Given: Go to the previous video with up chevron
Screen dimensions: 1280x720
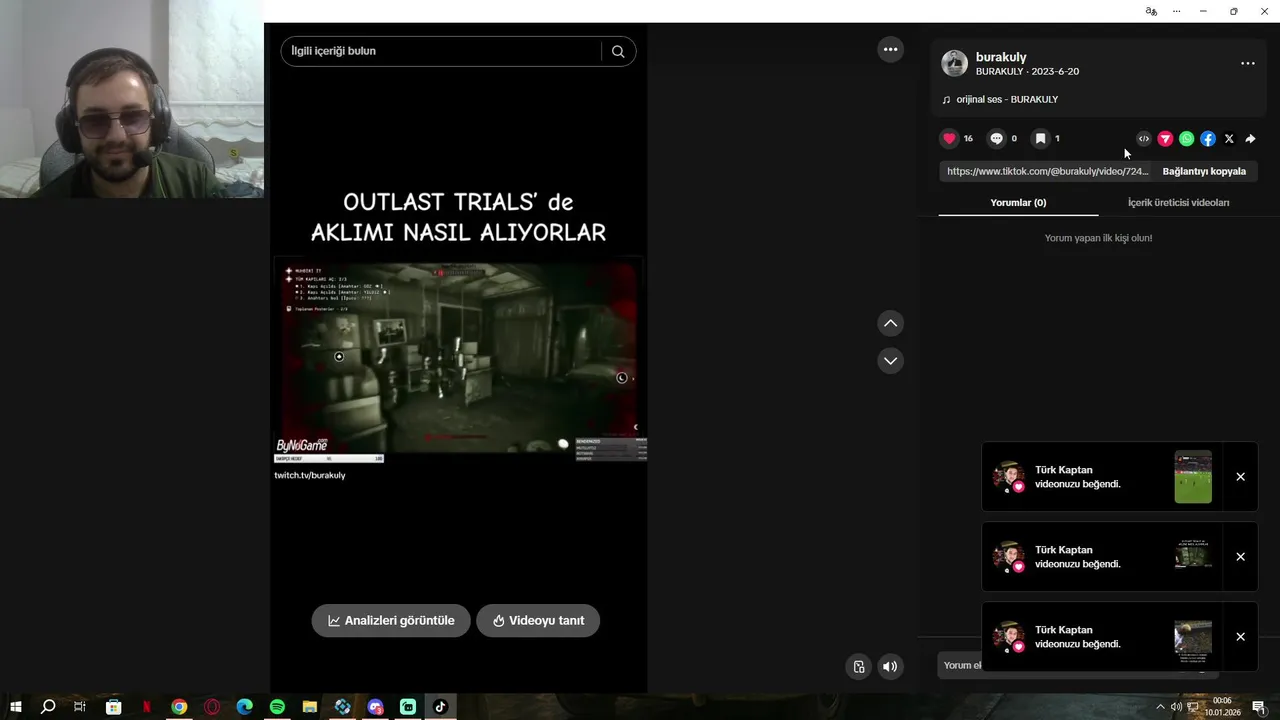Looking at the screenshot, I should (x=890, y=323).
